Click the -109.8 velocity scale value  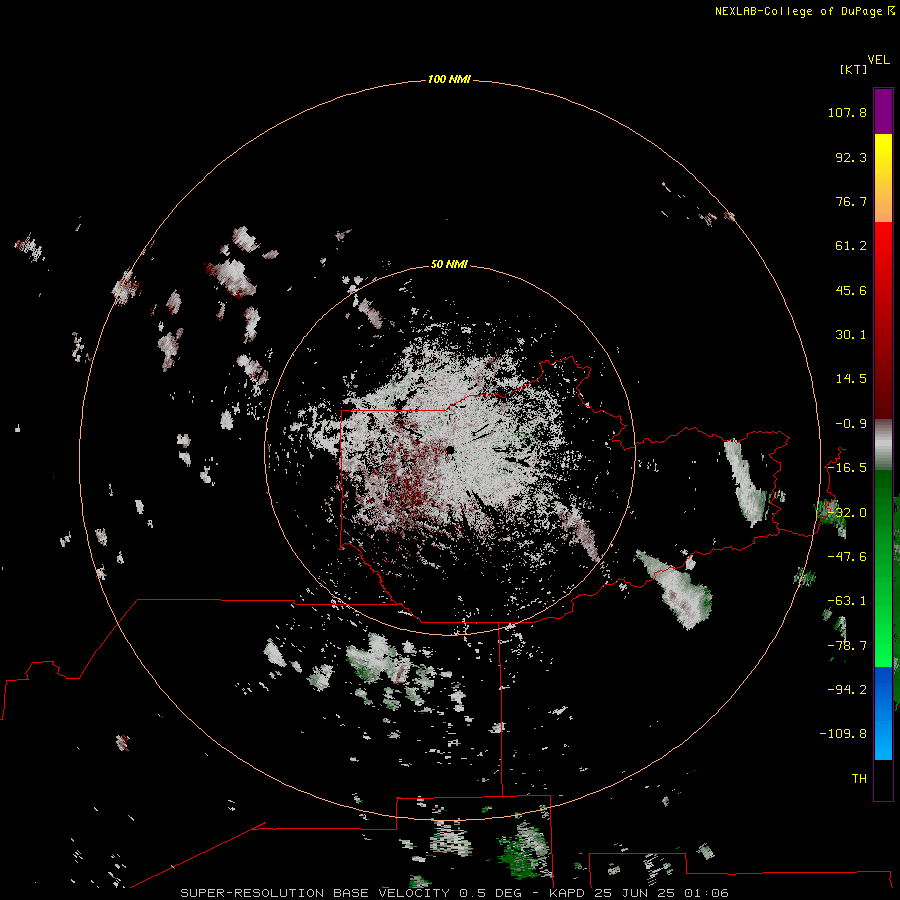843,734
